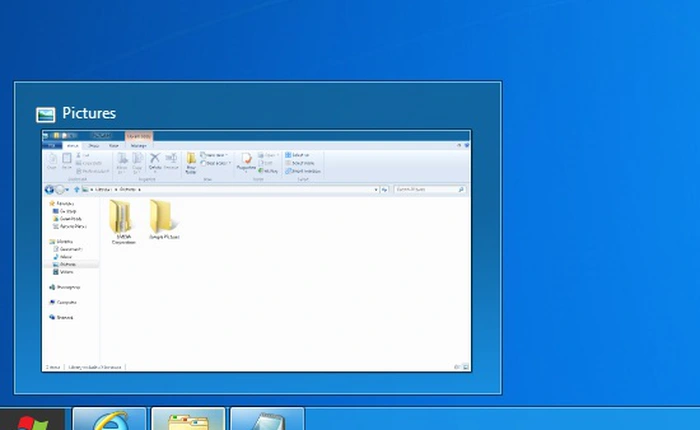This screenshot has height=430, width=700.
Task: Click the File Explorer taskbar icon
Action: pos(188,420)
